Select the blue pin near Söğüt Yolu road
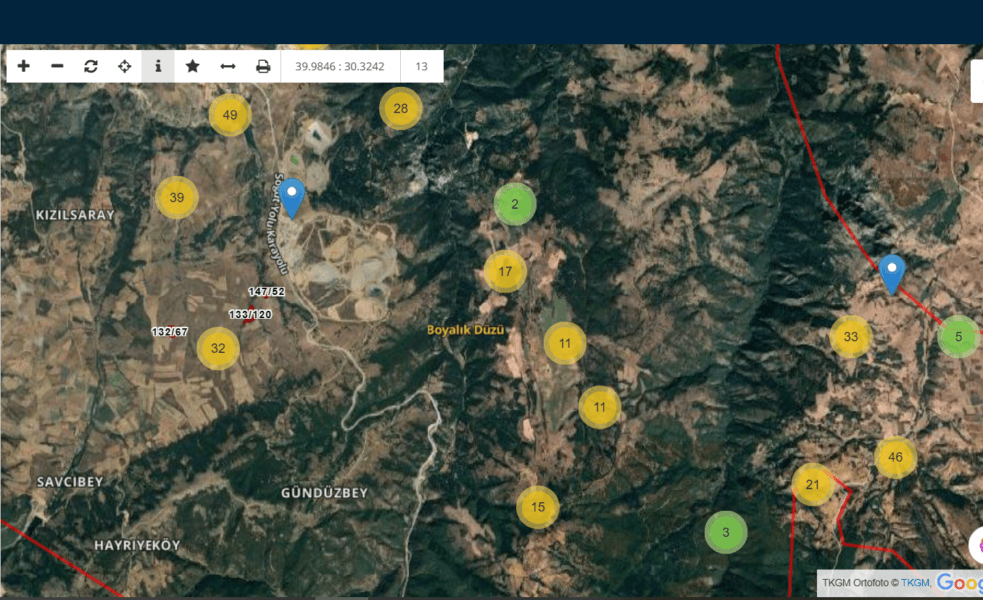Screen dimensions: 983x600 point(291,197)
